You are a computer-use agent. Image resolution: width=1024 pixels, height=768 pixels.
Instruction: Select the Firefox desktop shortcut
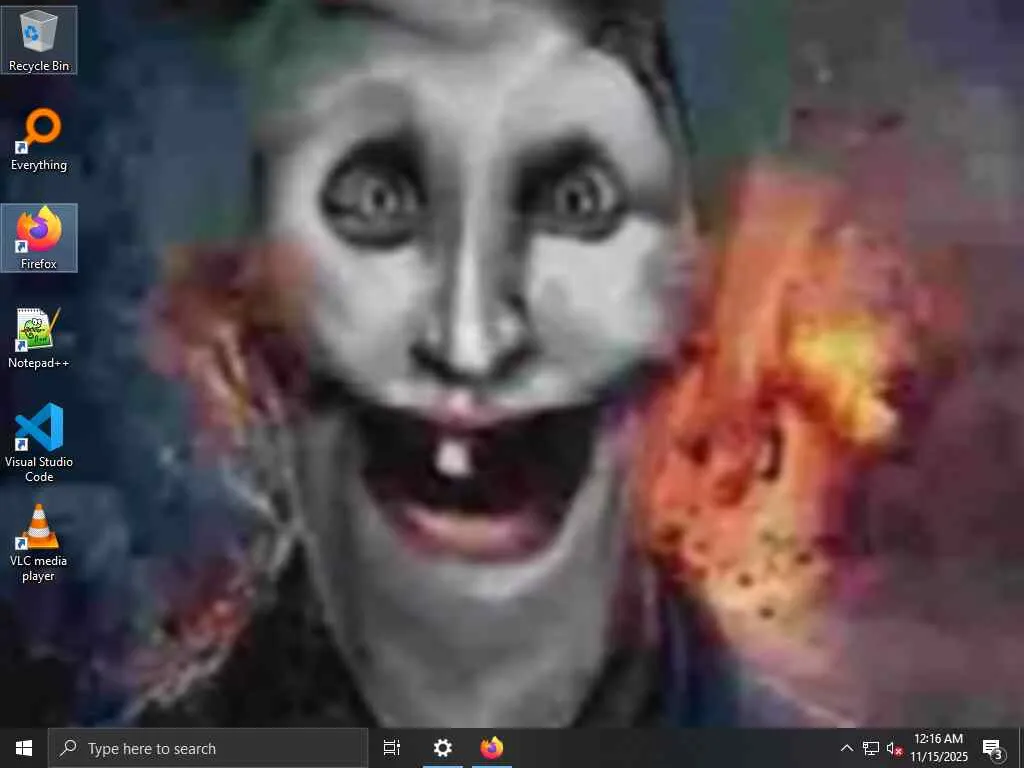pyautogui.click(x=39, y=238)
